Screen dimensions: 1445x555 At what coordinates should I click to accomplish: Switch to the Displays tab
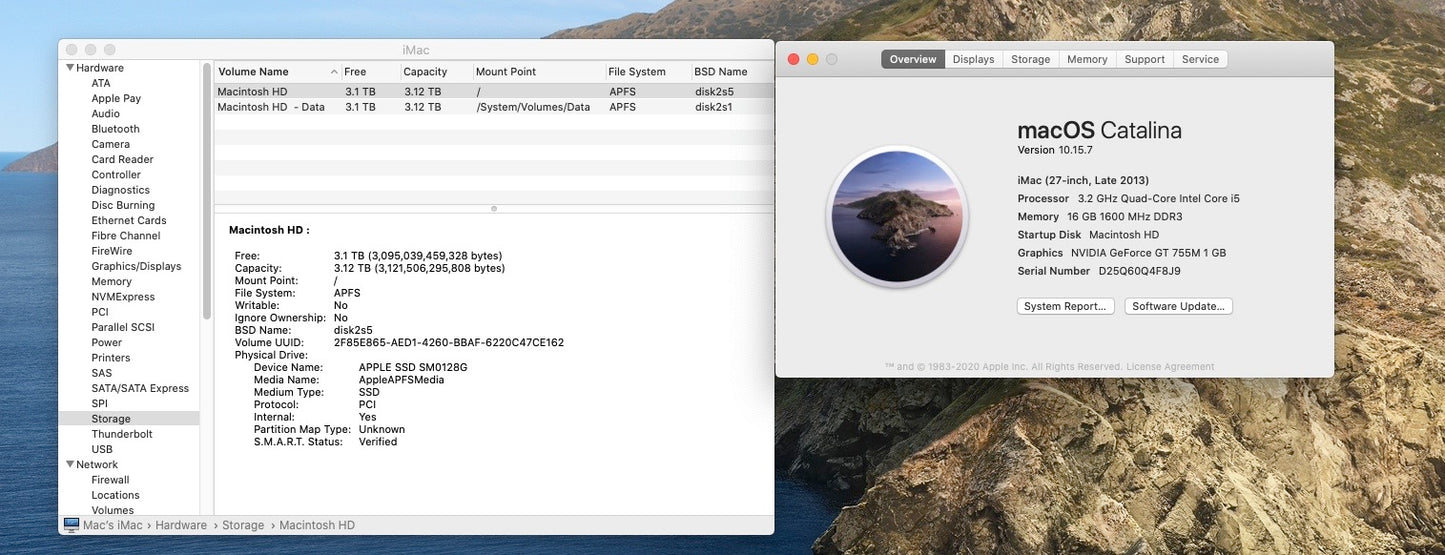pyautogui.click(x=973, y=59)
